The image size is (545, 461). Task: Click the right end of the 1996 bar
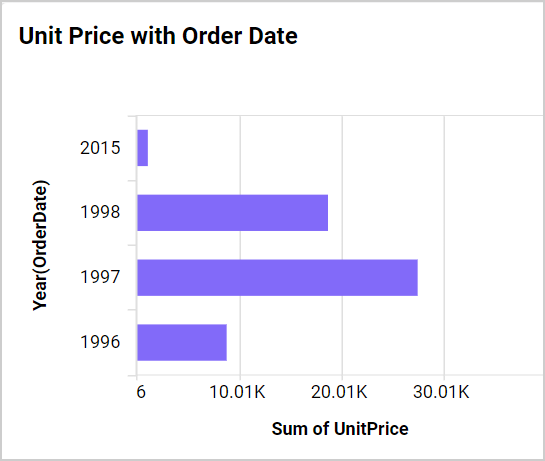[224, 342]
